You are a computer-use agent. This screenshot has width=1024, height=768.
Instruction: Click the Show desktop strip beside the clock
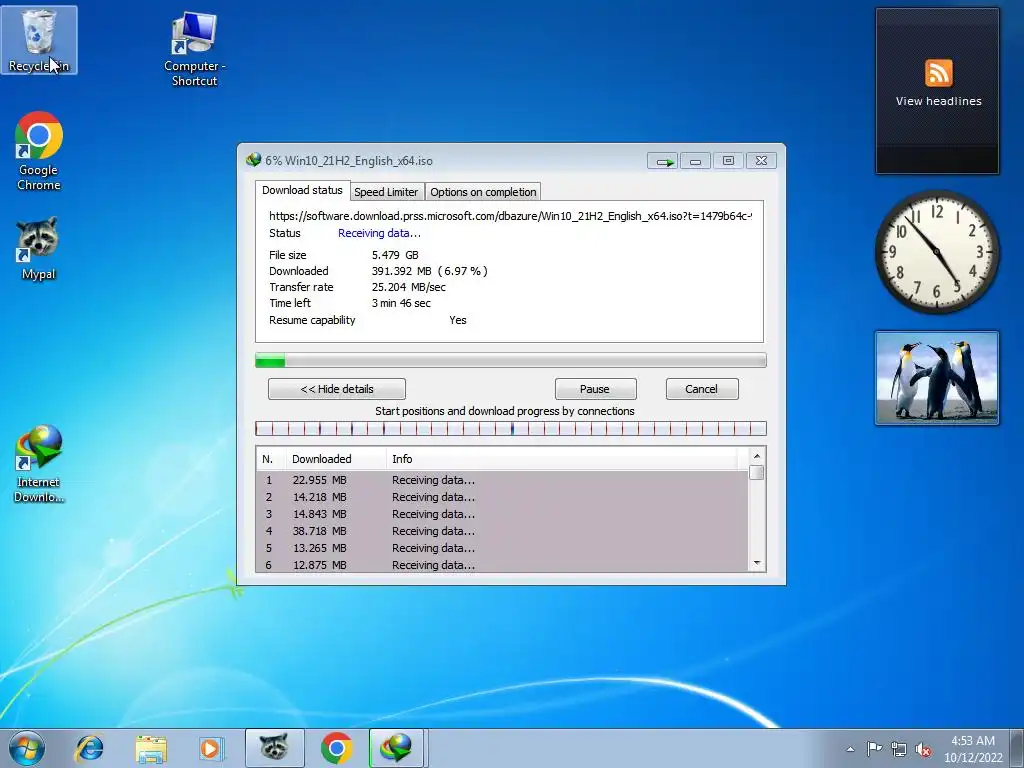point(1018,748)
